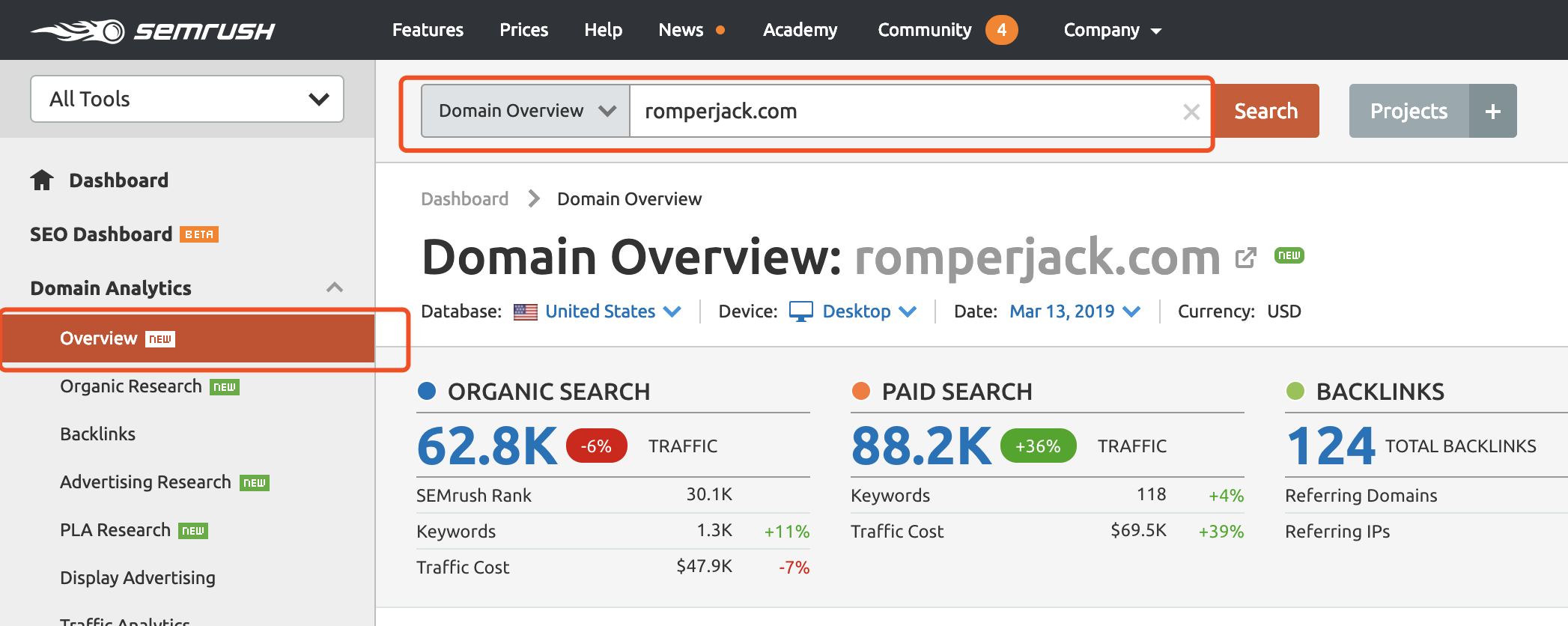Viewport: 1568px width, 626px height.
Task: Click the BACKLINKS heading
Action: (x=1380, y=392)
